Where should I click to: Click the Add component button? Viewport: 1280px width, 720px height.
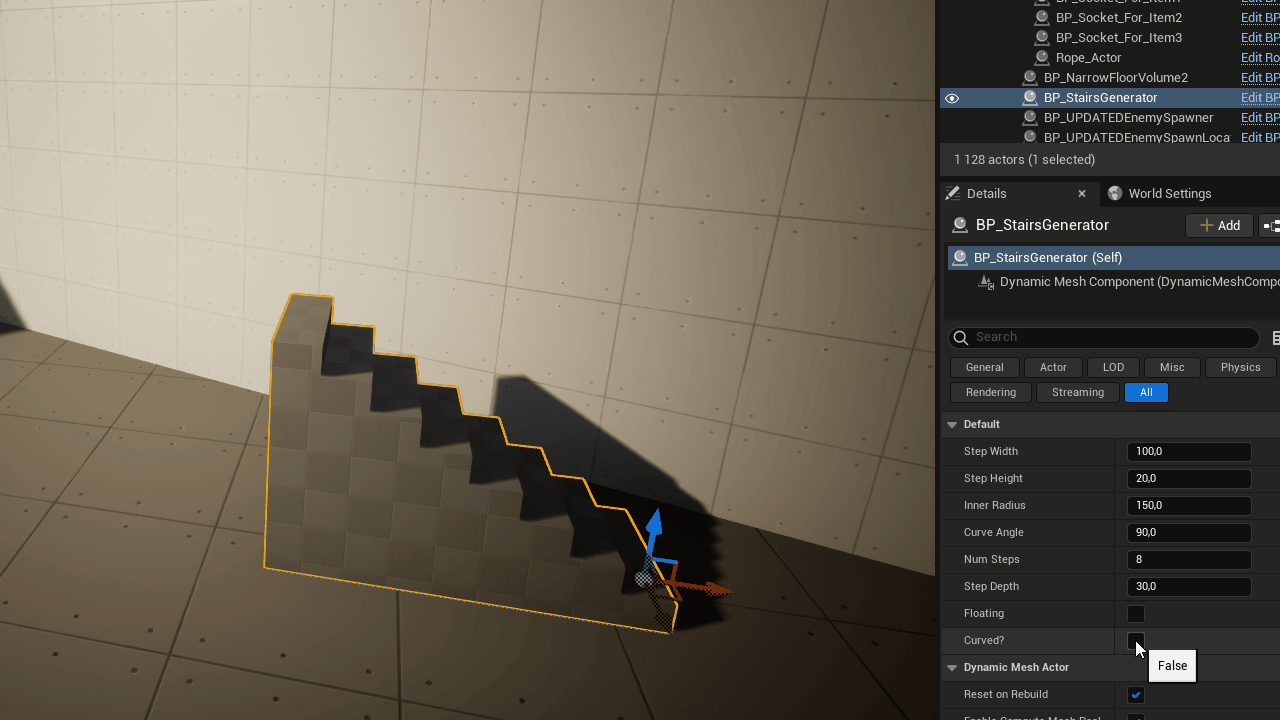pyautogui.click(x=1219, y=226)
